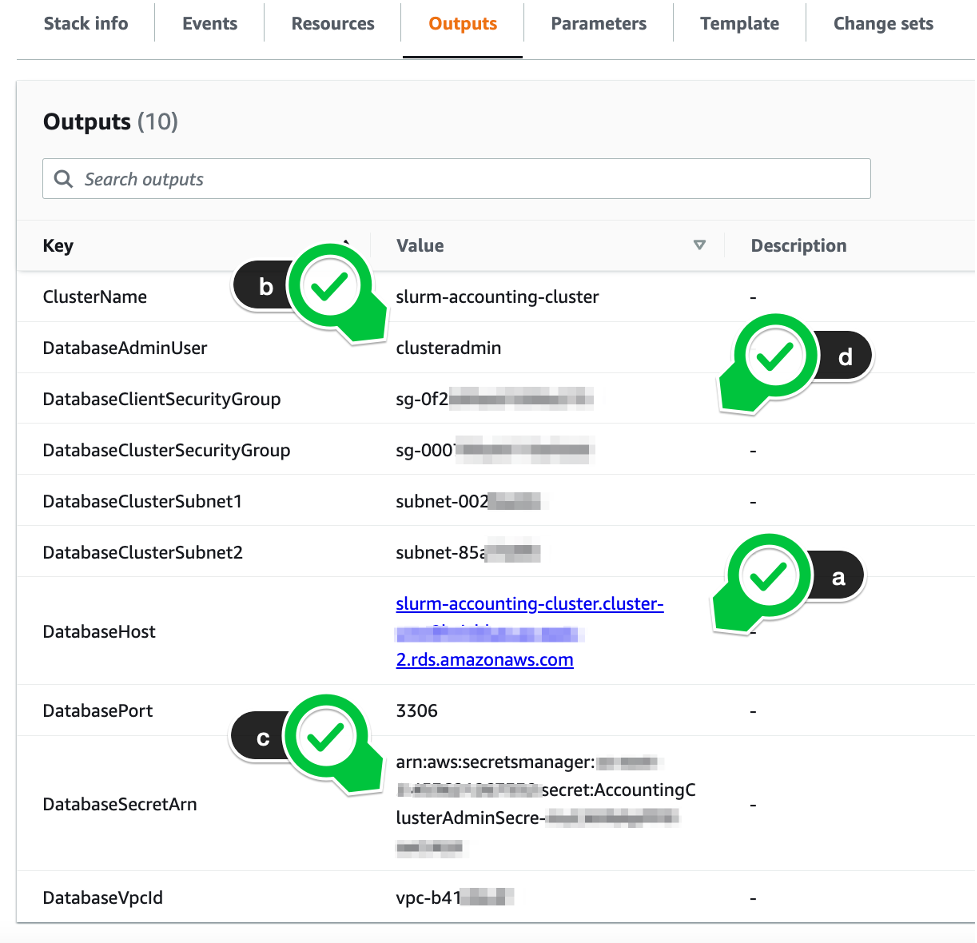Toggle sorting on the Value column header
The width and height of the screenshot is (977, 943).
[x=419, y=245]
